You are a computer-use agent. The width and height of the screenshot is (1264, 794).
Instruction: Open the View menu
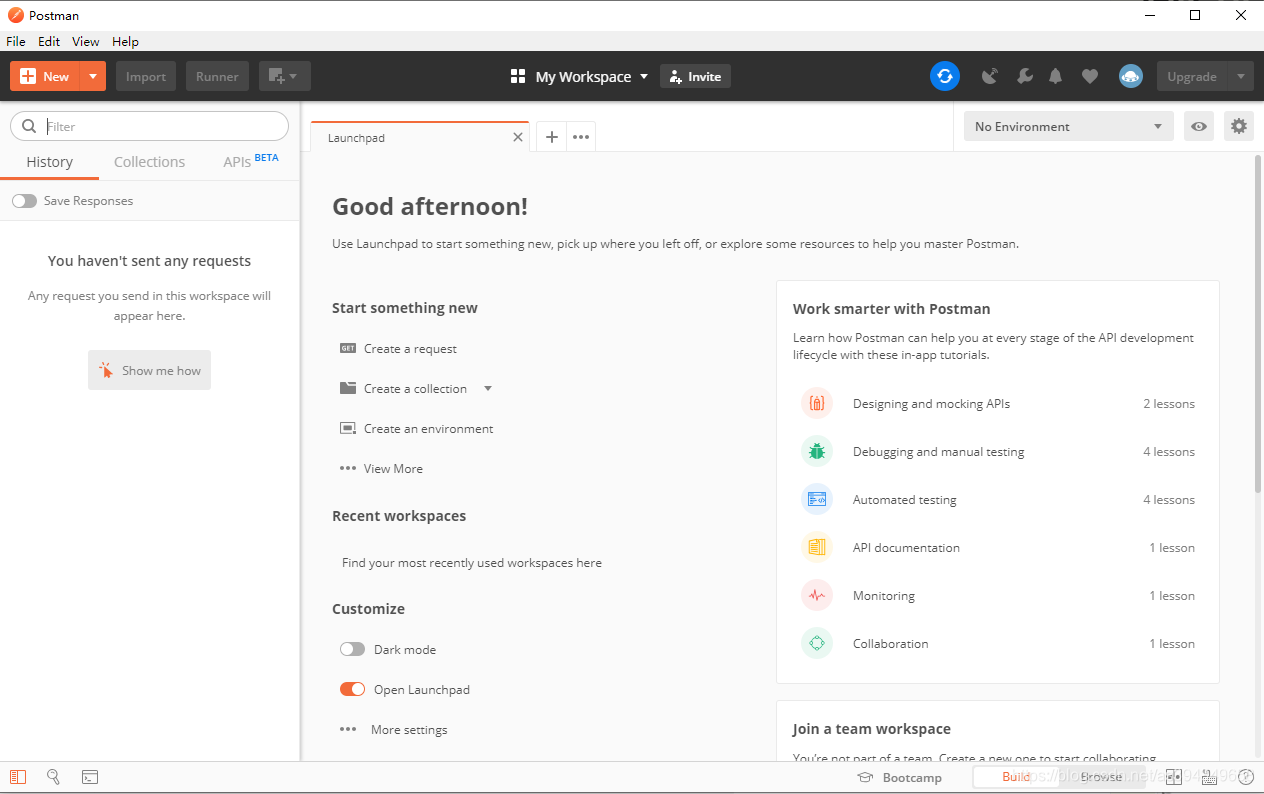click(x=86, y=41)
